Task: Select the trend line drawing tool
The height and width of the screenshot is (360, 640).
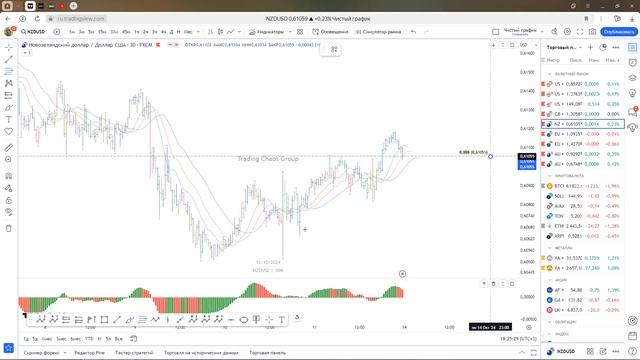Action: (x=9, y=59)
